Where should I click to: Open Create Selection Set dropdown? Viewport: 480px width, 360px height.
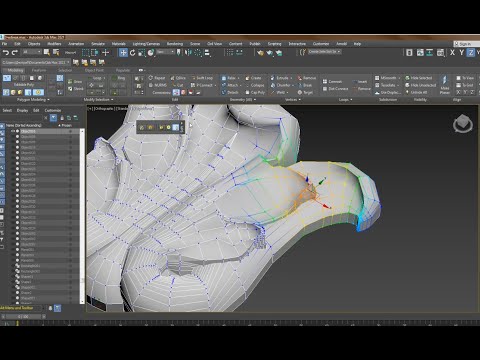click(x=324, y=52)
